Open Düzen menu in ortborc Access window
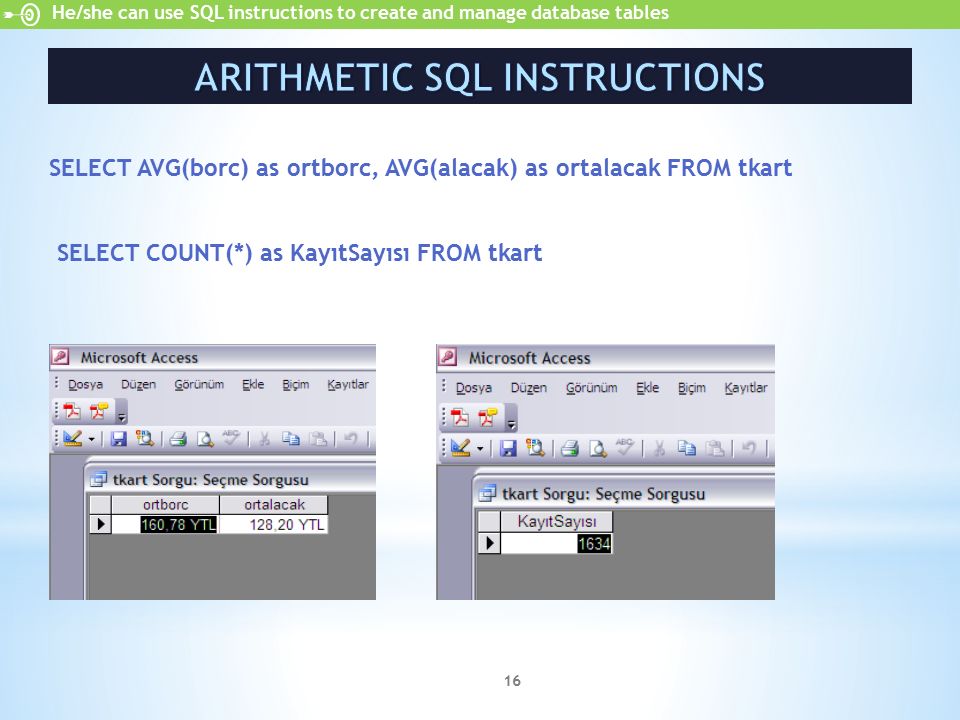960x720 pixels. 138,384
